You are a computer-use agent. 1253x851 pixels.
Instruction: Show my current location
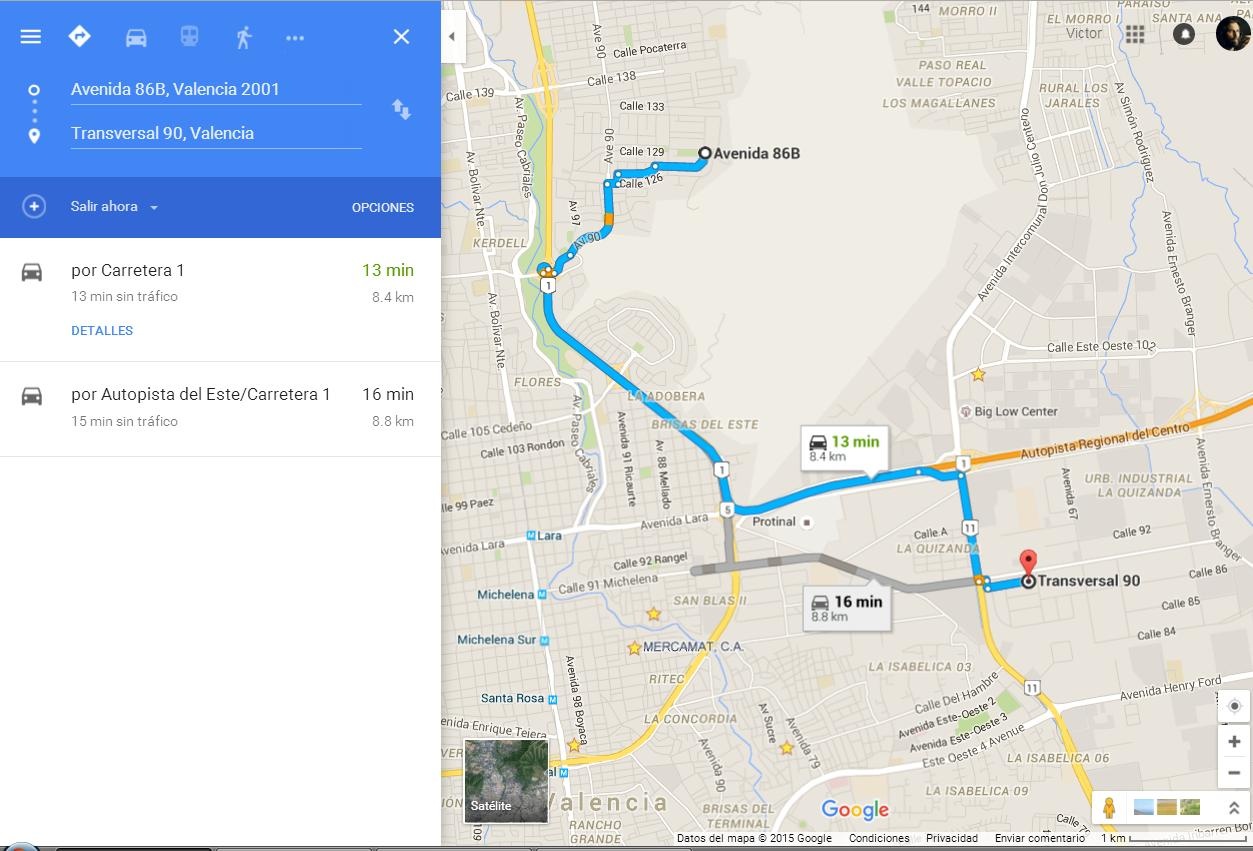[x=1234, y=706]
